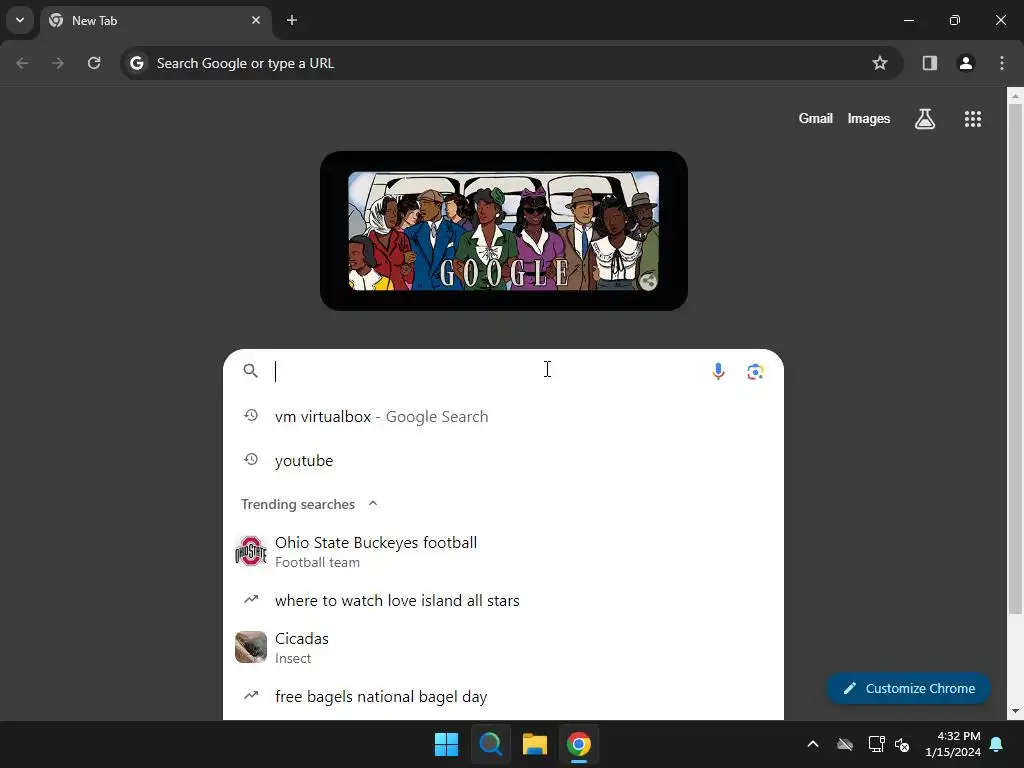
Task: Open notifications bell icon
Action: [x=997, y=744]
